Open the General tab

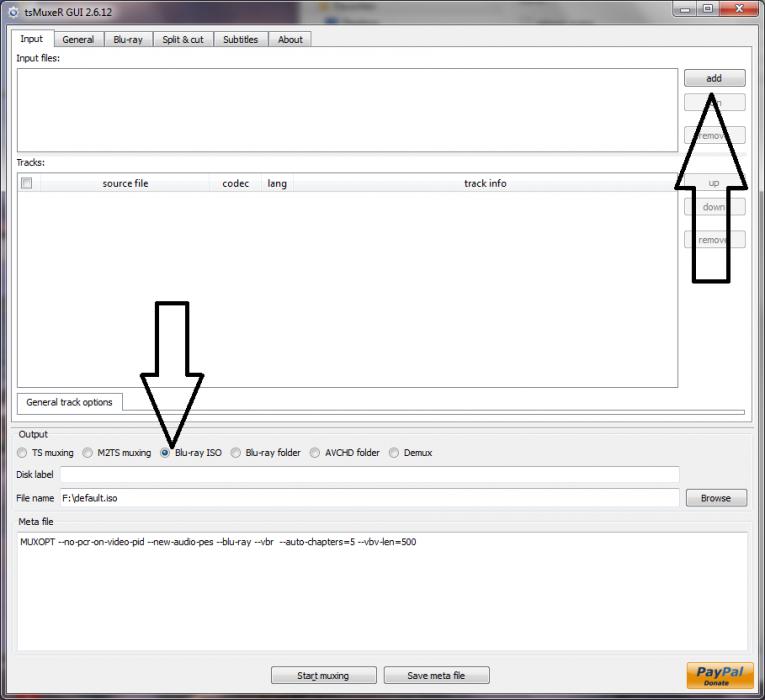tap(78, 40)
